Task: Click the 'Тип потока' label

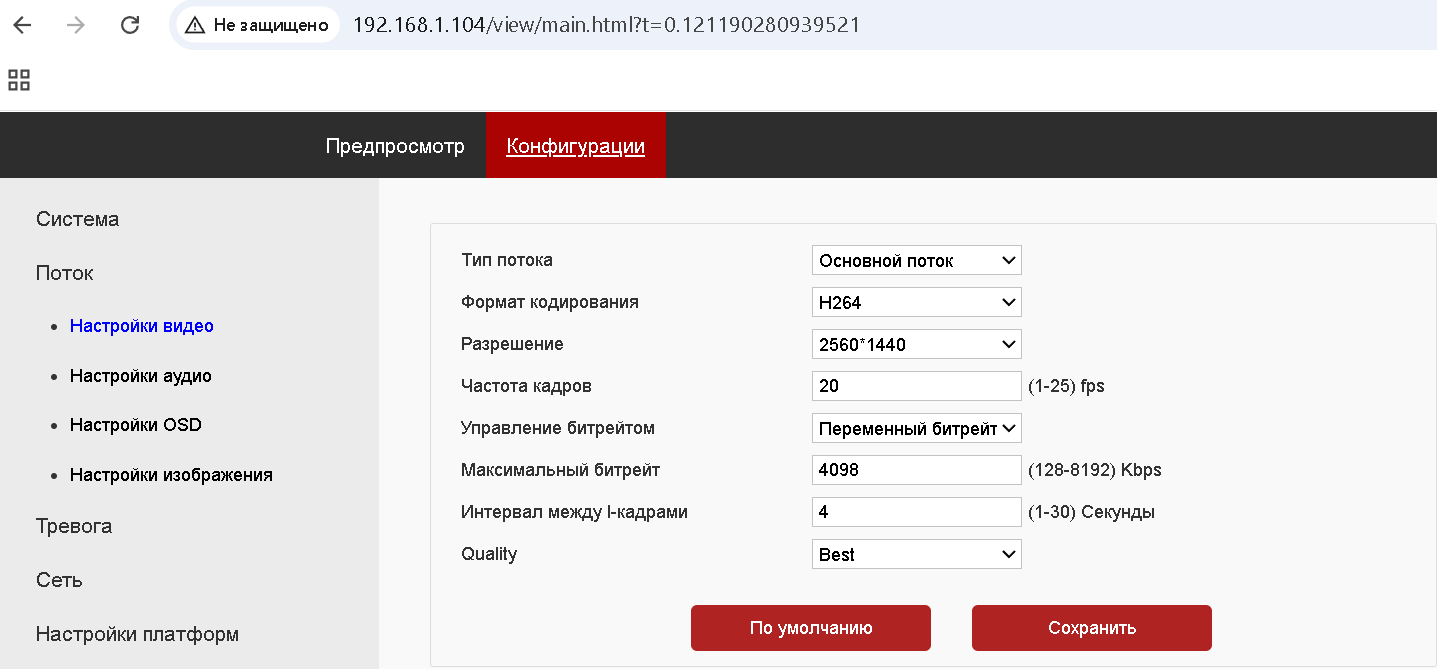Action: tap(507, 260)
